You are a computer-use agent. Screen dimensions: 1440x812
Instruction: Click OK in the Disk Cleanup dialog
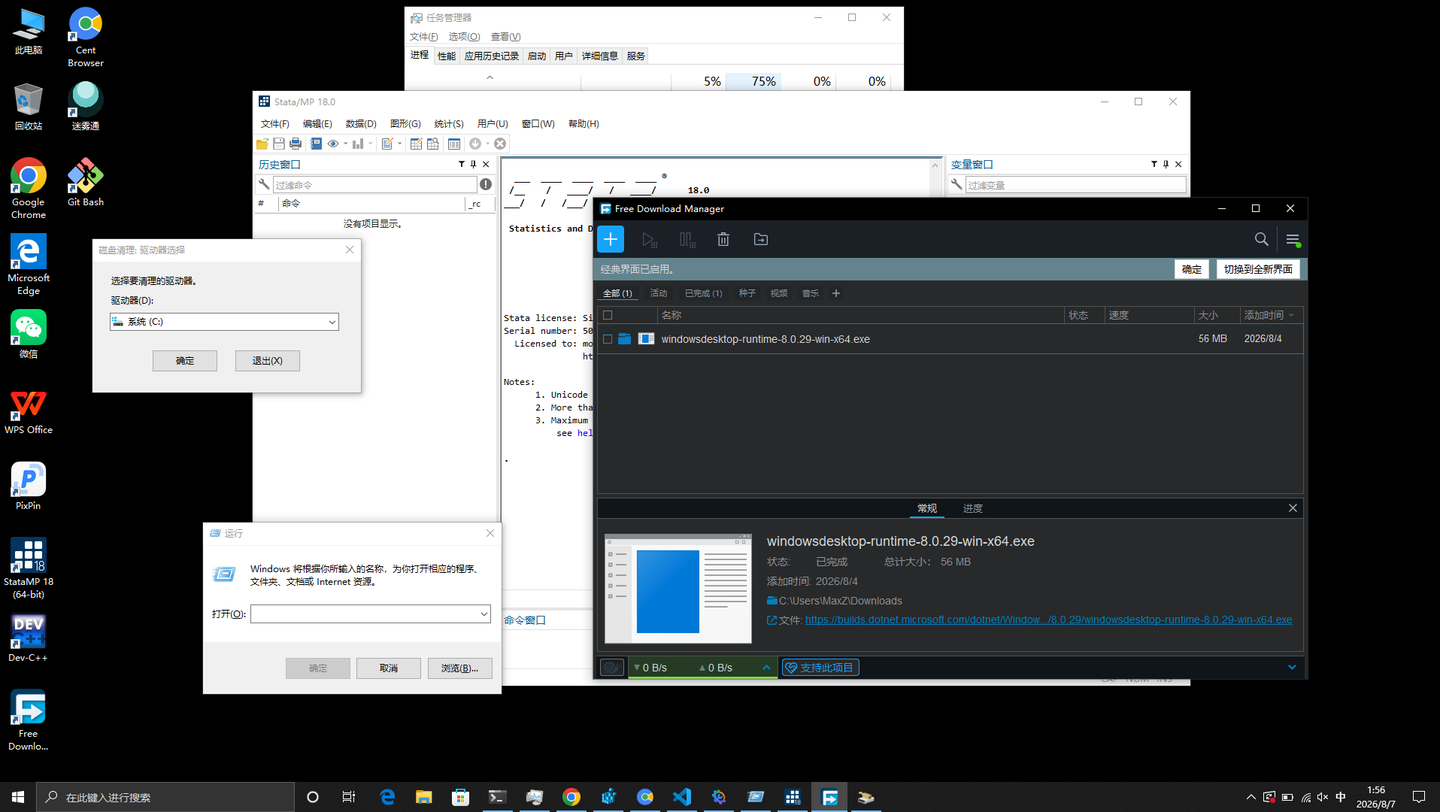click(185, 360)
